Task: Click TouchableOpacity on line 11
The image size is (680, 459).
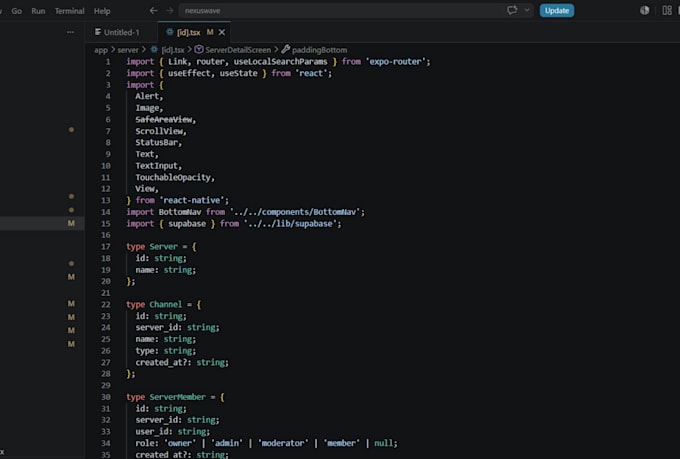Action: pyautogui.click(x=173, y=177)
